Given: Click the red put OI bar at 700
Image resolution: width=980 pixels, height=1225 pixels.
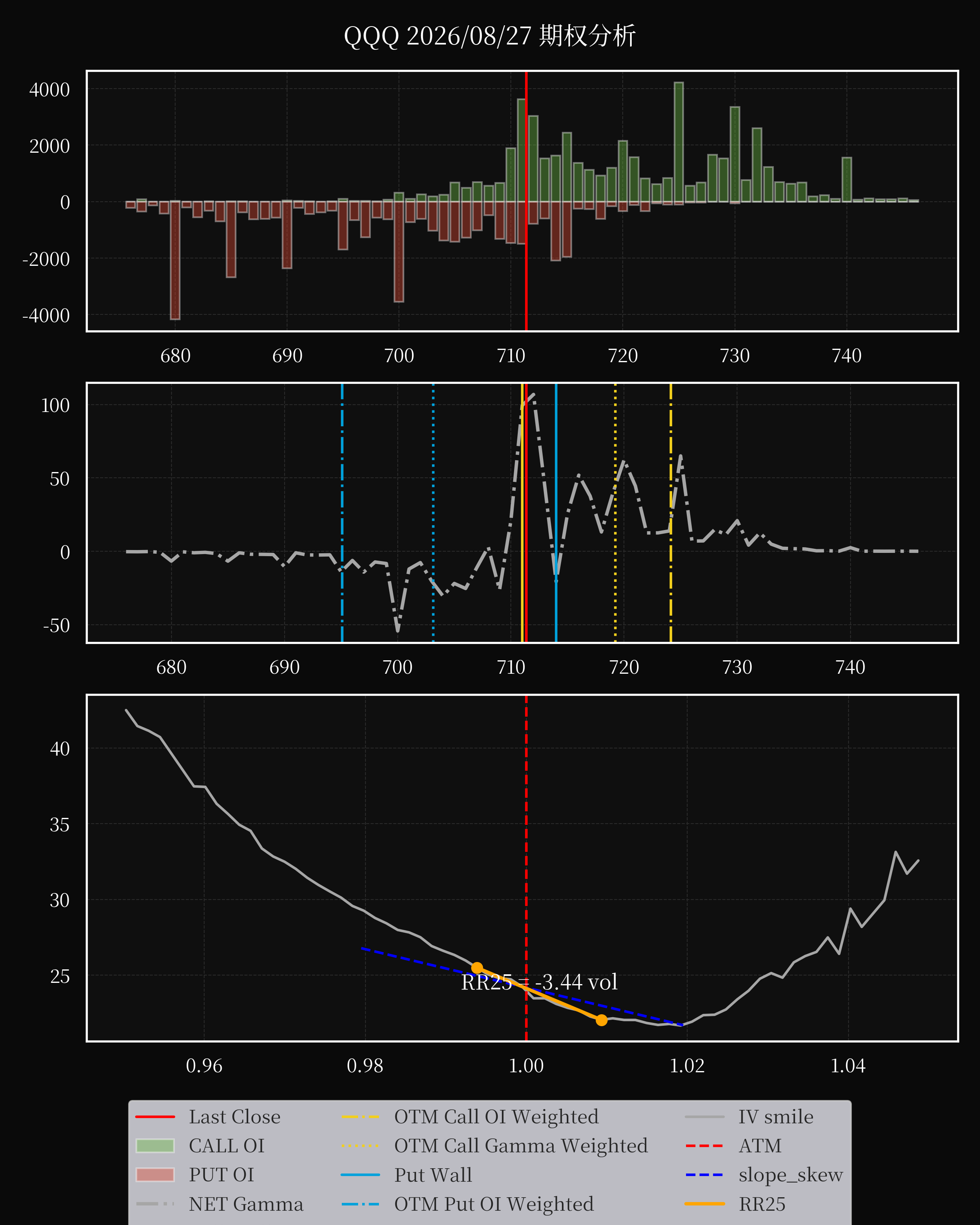Looking at the screenshot, I should click(x=399, y=251).
